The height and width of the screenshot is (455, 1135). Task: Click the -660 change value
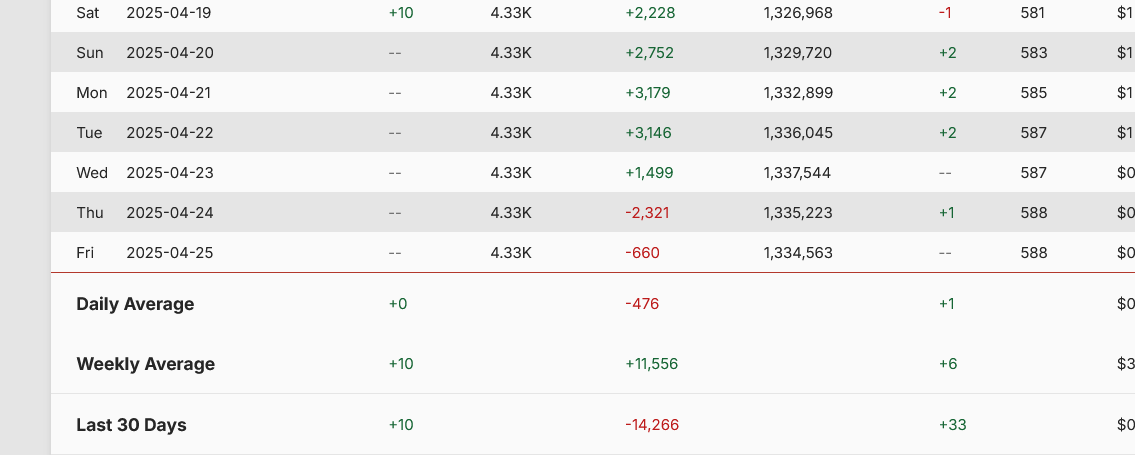tap(642, 253)
